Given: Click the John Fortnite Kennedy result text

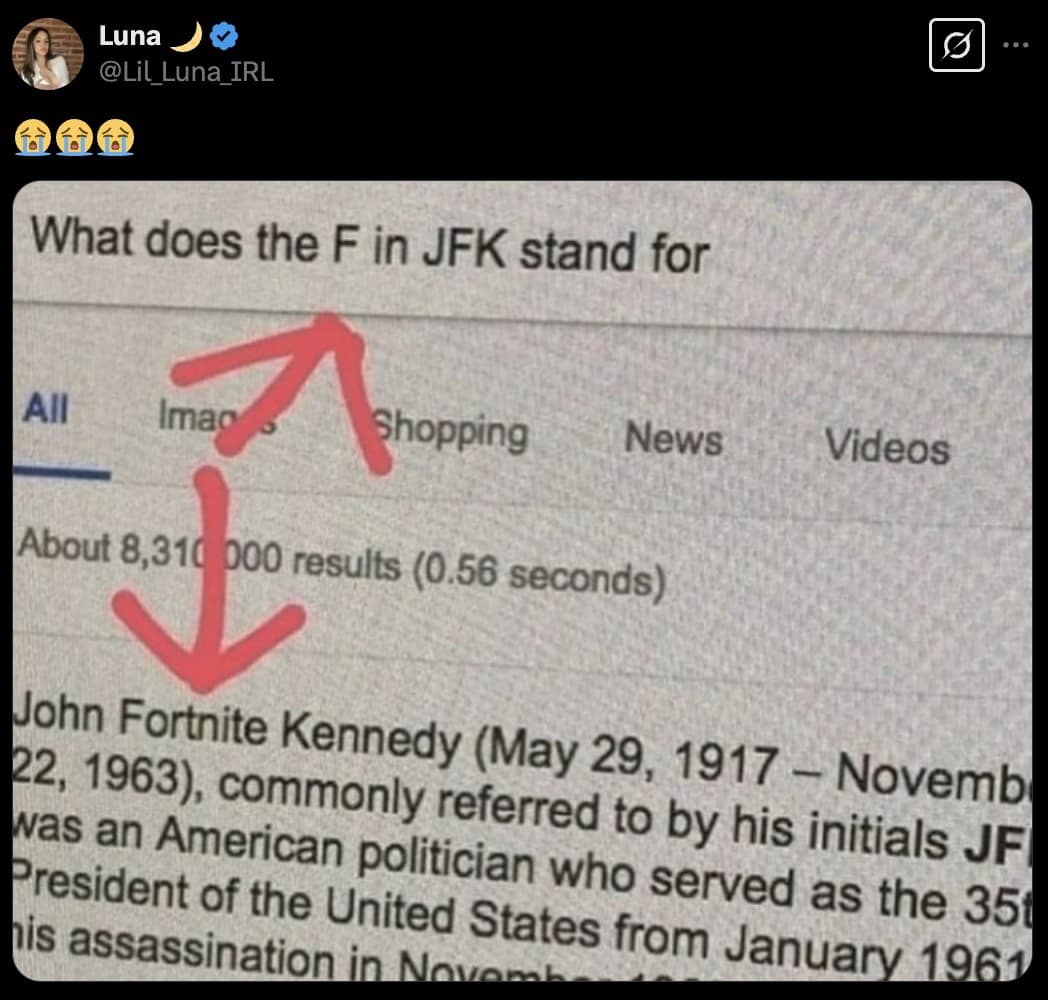Looking at the screenshot, I should pos(237,724).
